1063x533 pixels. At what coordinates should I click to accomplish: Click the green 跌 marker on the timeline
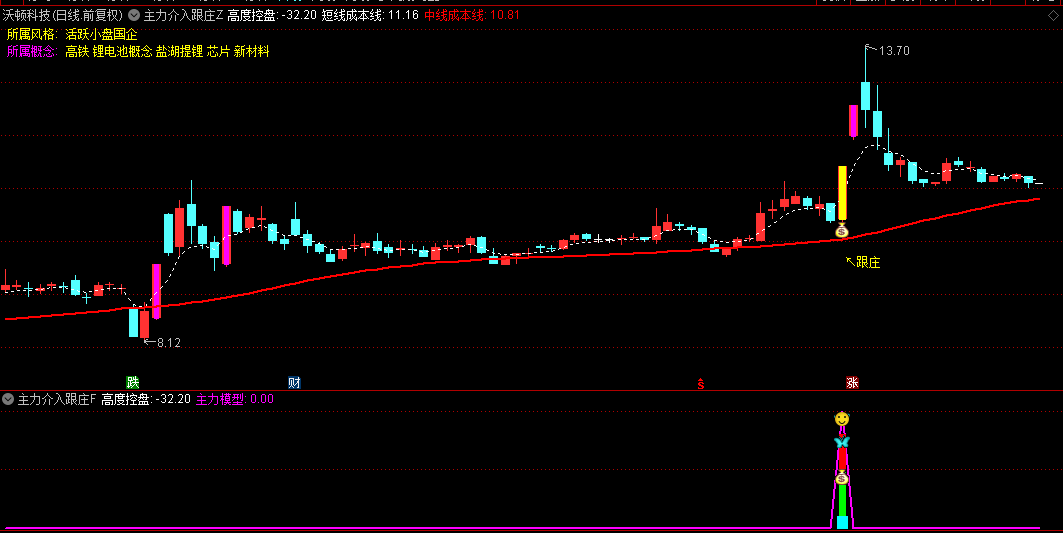[133, 382]
